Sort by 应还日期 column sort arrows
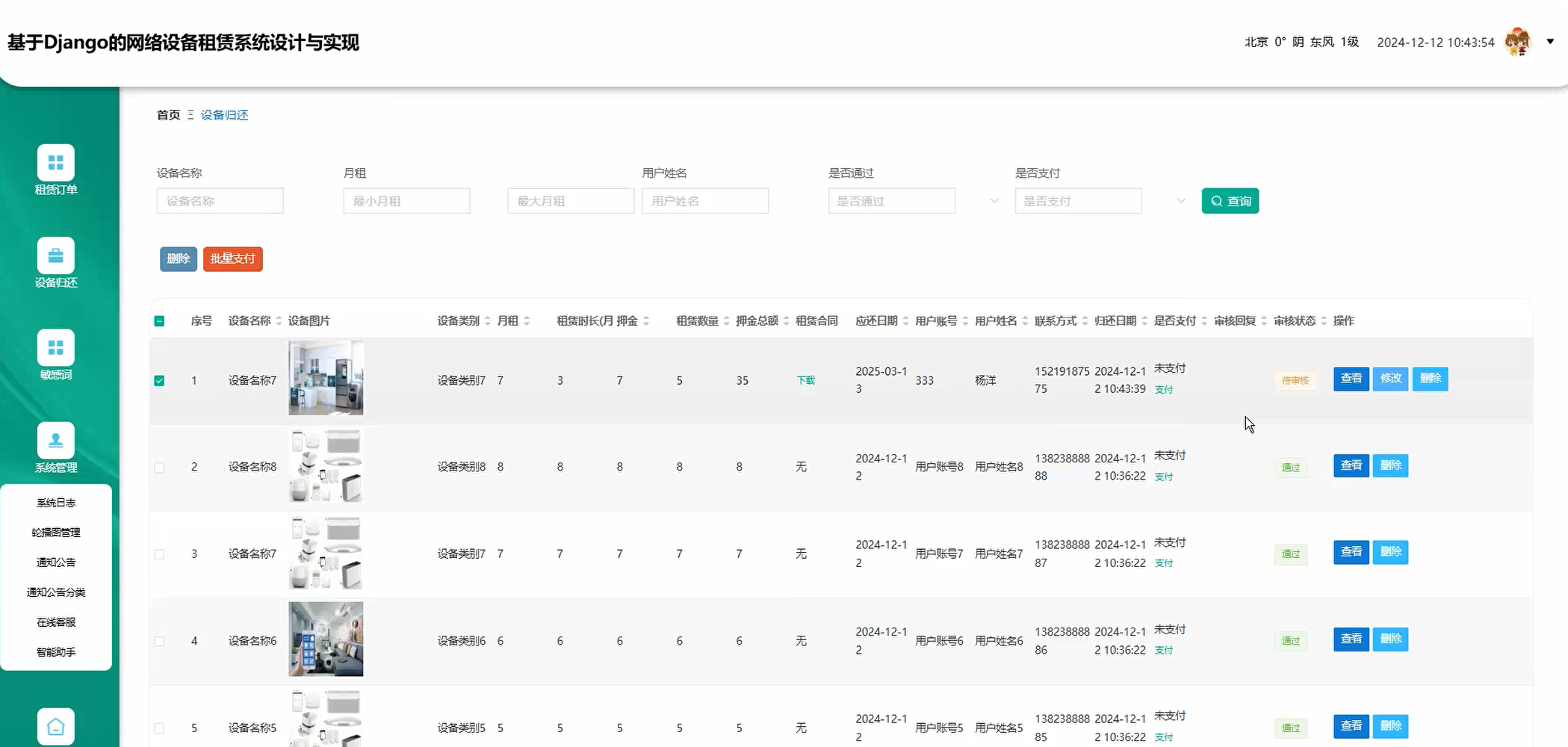Screen dimensions: 1568x747 pos(905,321)
